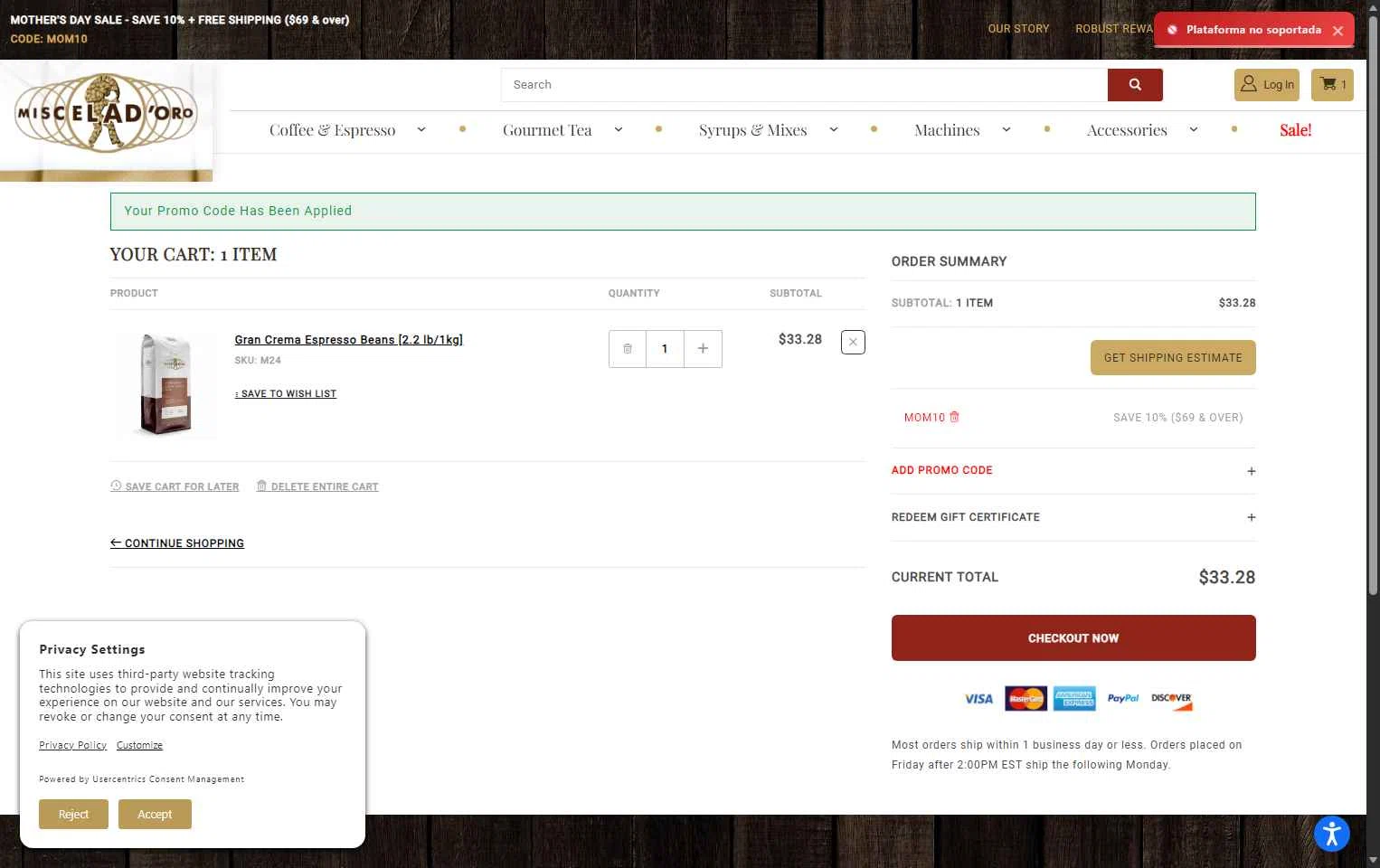The height and width of the screenshot is (868, 1380).
Task: Open the Machines menu
Action: (947, 130)
